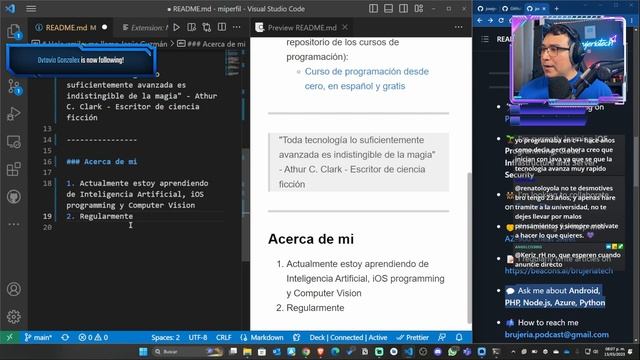Screen dimensions: 640x360
Task: Open more actions in preview editor group
Action: click(458, 27)
